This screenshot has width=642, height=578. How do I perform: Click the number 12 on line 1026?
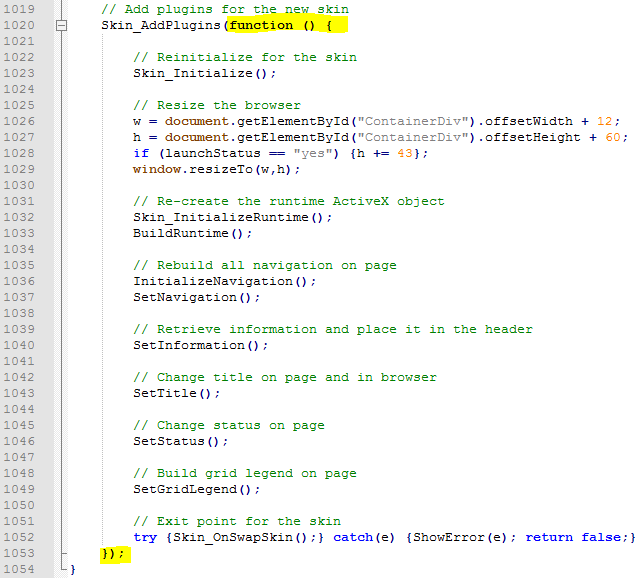point(604,121)
